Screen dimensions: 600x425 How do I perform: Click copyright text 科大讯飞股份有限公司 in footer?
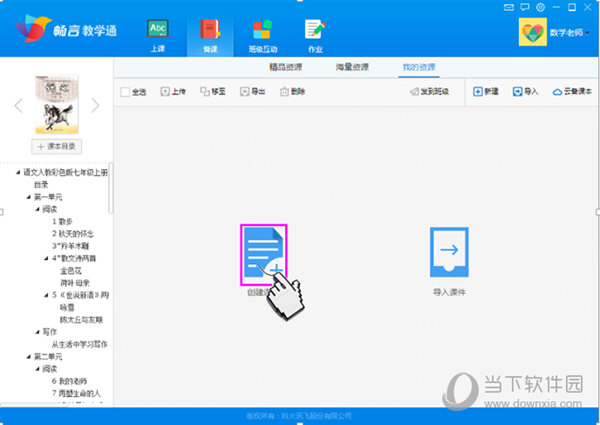316,416
